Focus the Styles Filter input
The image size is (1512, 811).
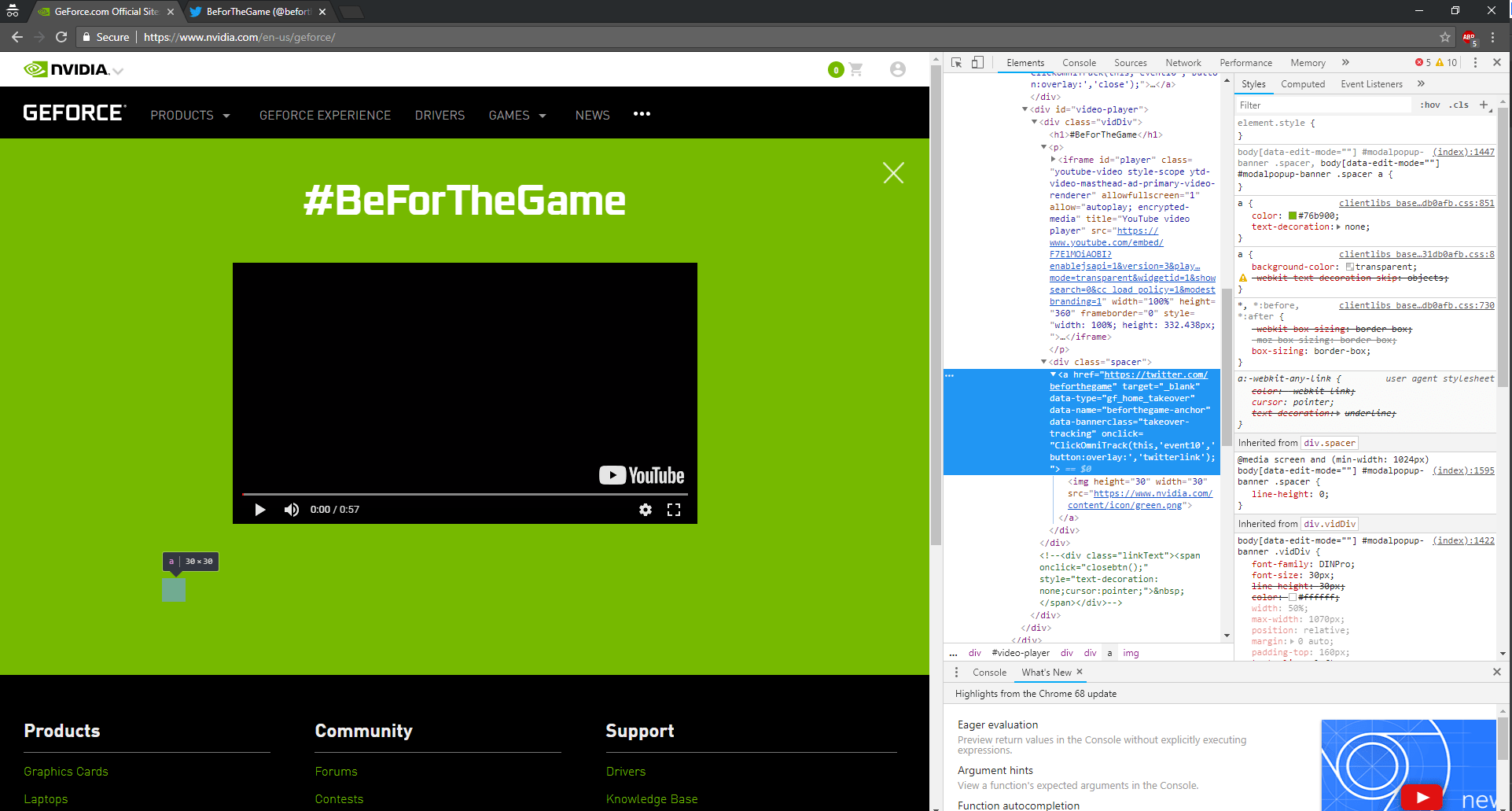[x=1324, y=105]
